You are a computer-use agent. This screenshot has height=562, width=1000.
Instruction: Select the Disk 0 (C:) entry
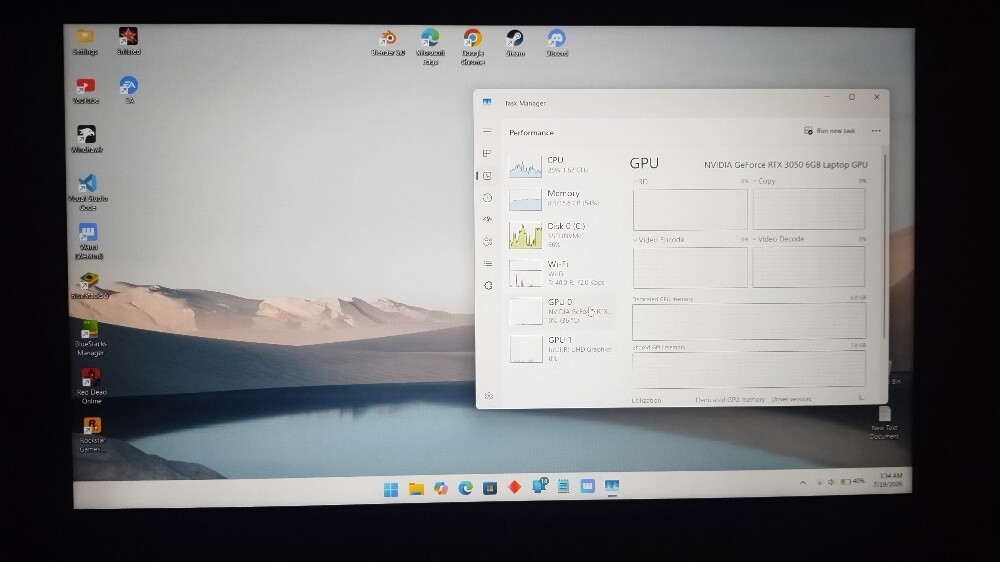pos(561,235)
